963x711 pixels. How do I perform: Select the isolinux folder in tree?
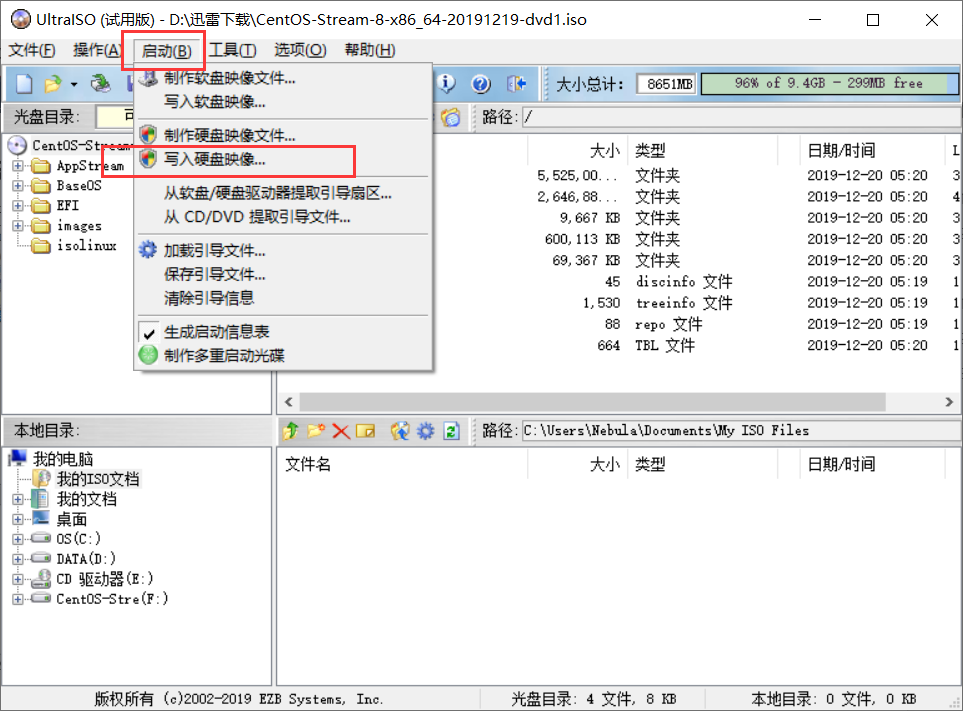tap(87, 246)
